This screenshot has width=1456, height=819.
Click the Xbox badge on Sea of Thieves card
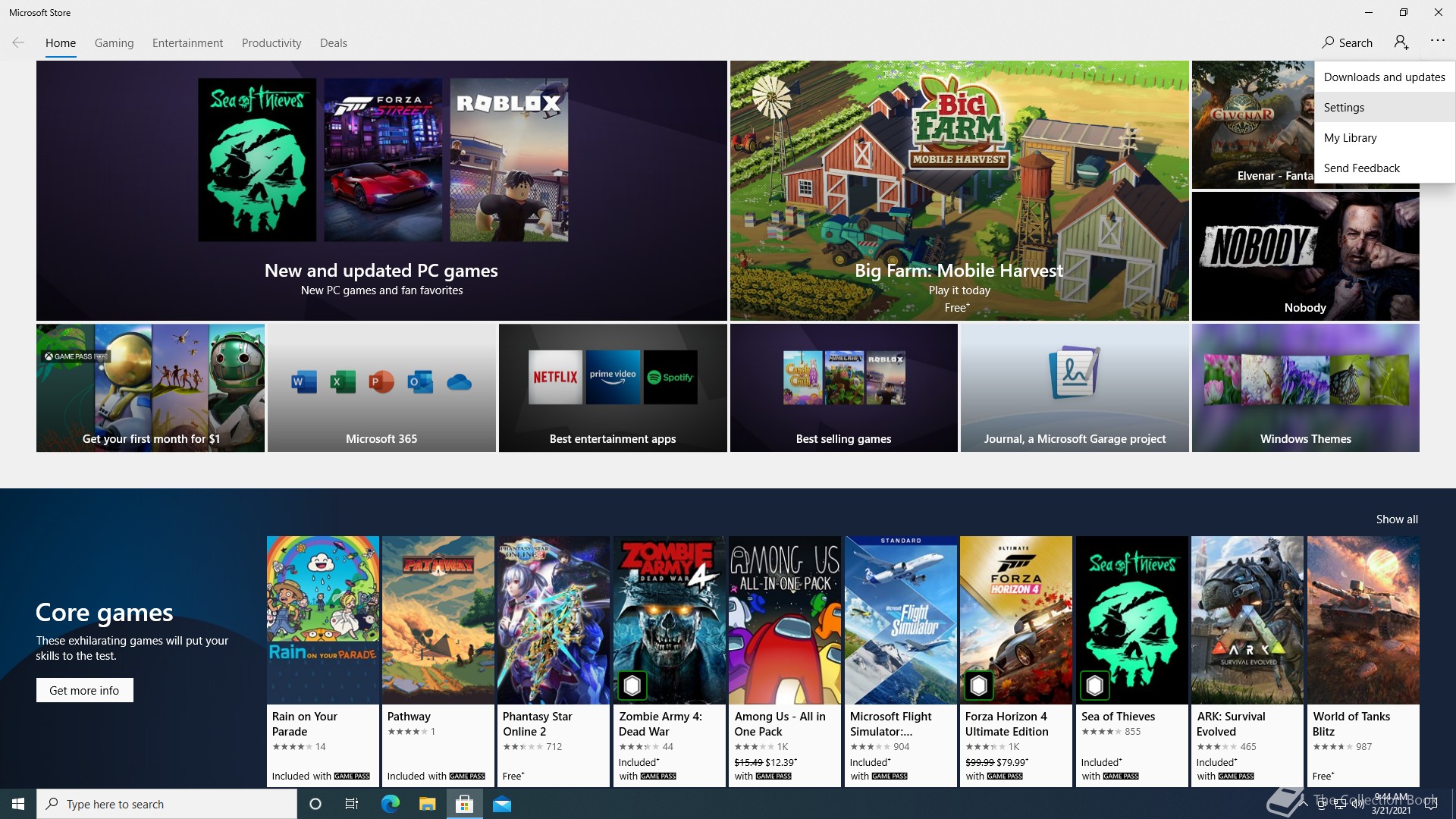(x=1094, y=686)
